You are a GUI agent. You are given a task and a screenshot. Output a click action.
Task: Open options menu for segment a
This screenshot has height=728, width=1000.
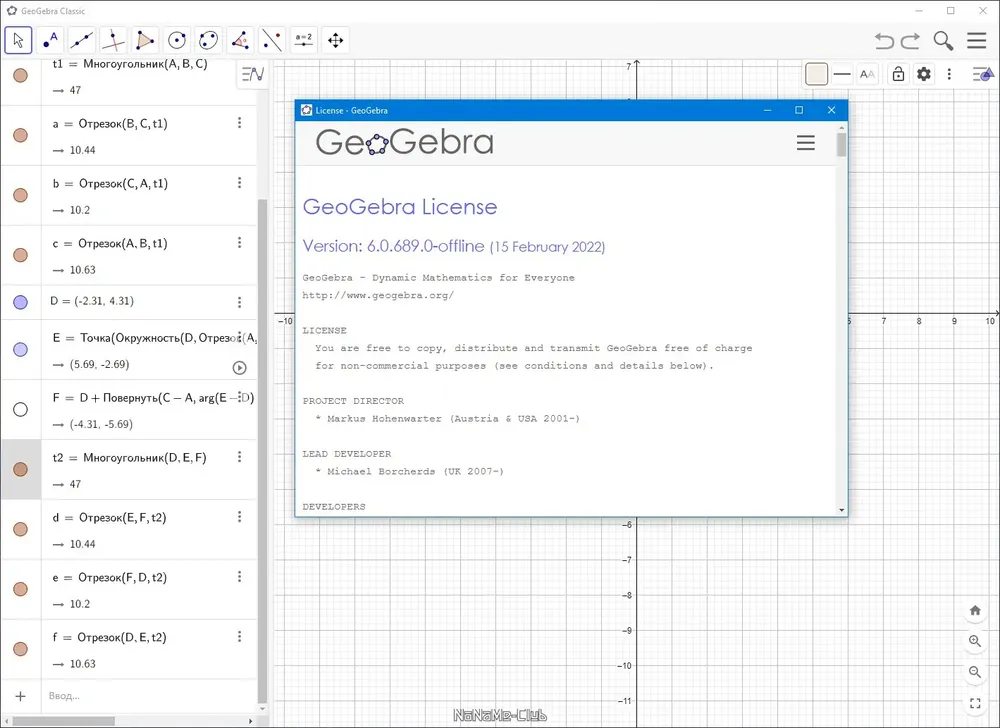coord(240,122)
